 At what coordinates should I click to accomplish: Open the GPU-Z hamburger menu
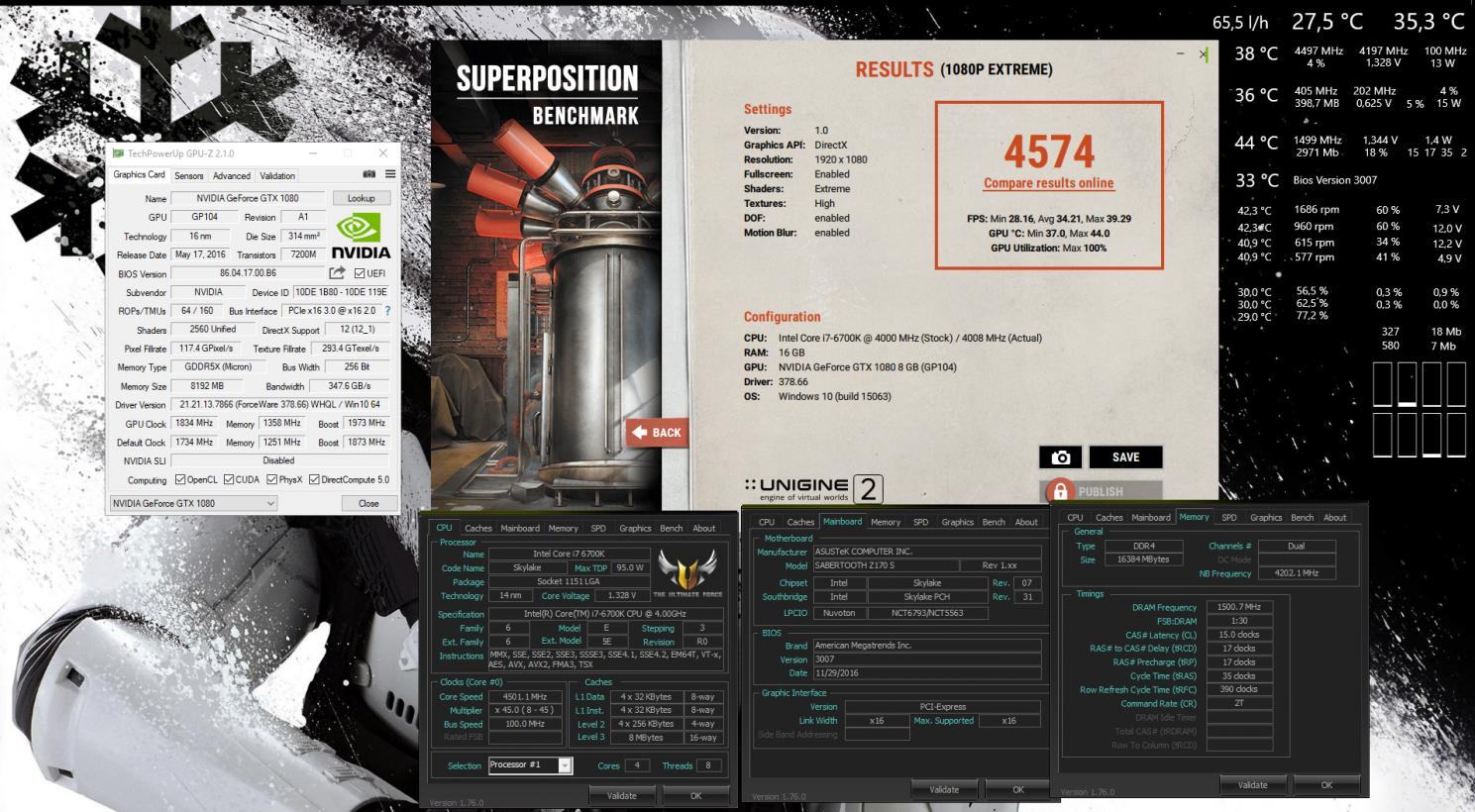390,174
